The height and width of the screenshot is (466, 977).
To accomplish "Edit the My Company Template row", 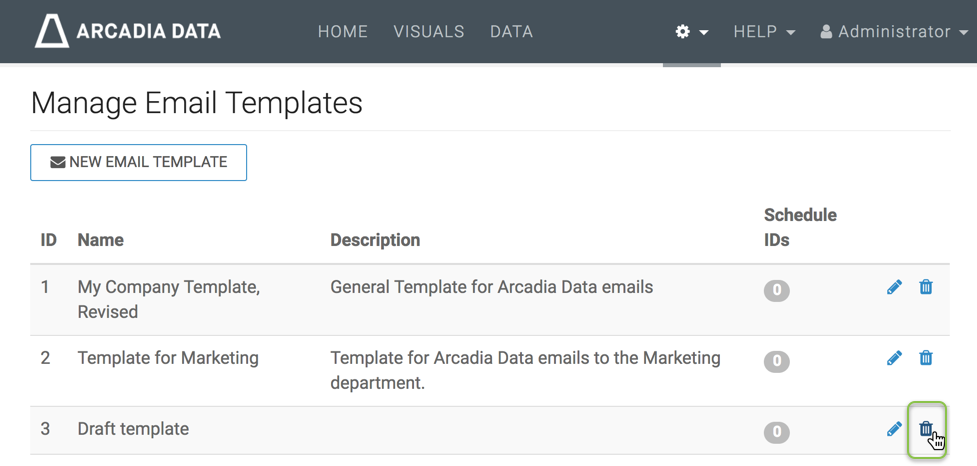I will [x=894, y=288].
